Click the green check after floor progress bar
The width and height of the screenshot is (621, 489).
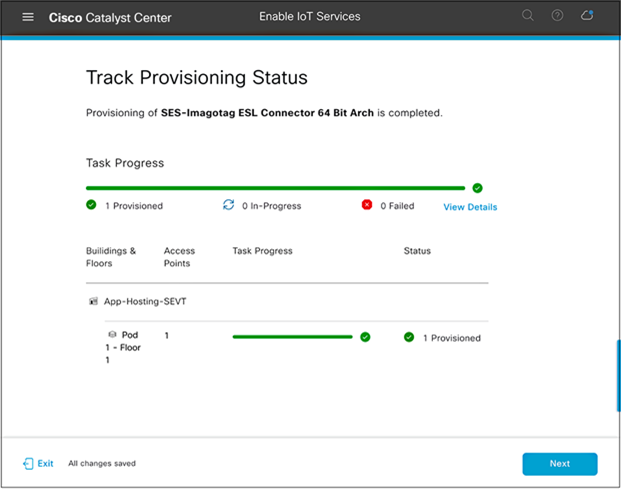pos(365,337)
